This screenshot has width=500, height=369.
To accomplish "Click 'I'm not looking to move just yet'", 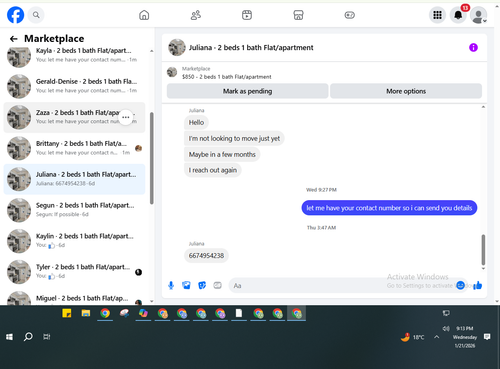I will point(234,138).
